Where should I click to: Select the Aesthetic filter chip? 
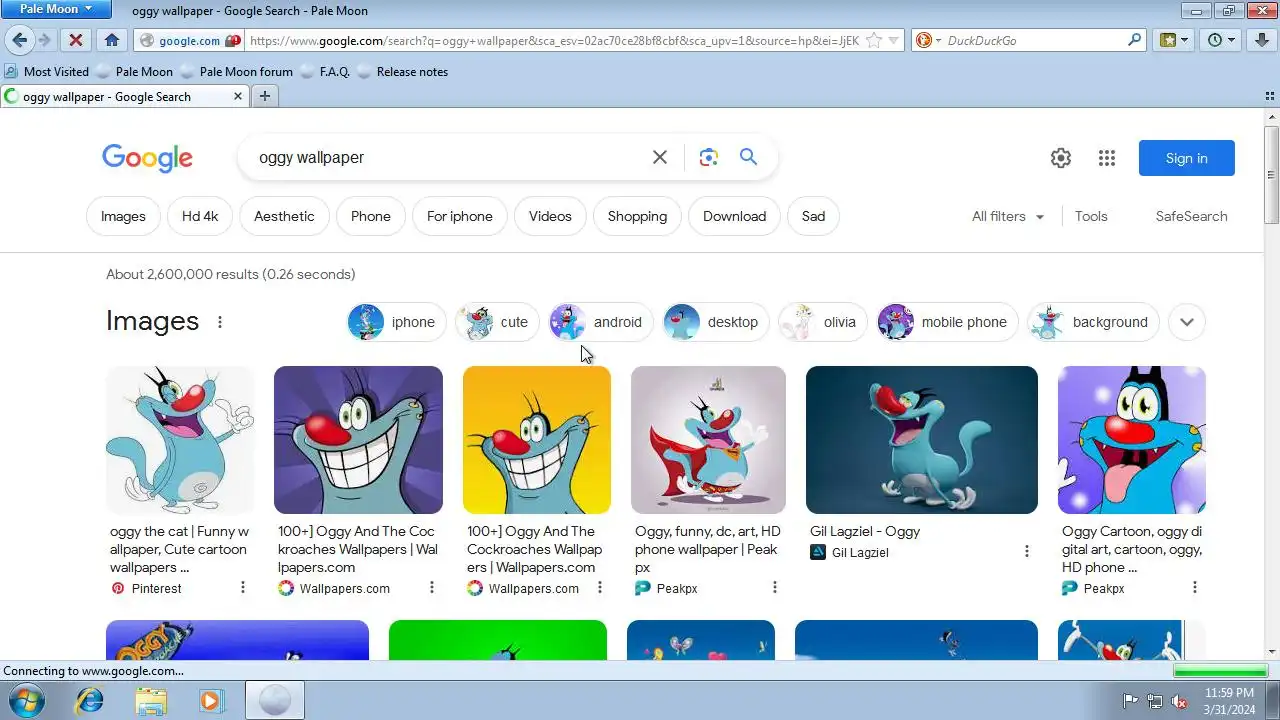(x=284, y=216)
